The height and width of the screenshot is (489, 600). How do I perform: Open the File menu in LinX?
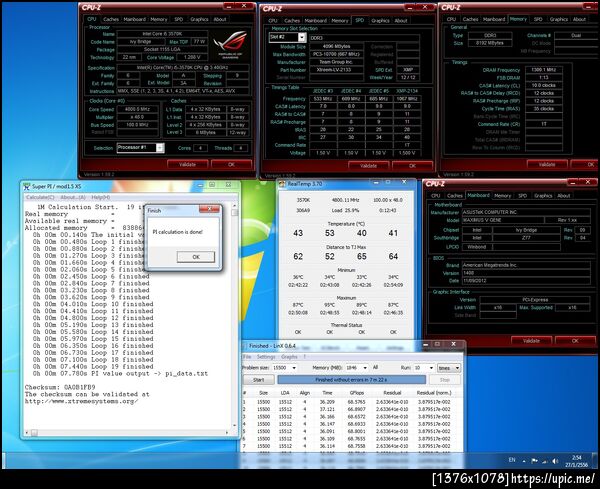[247, 357]
